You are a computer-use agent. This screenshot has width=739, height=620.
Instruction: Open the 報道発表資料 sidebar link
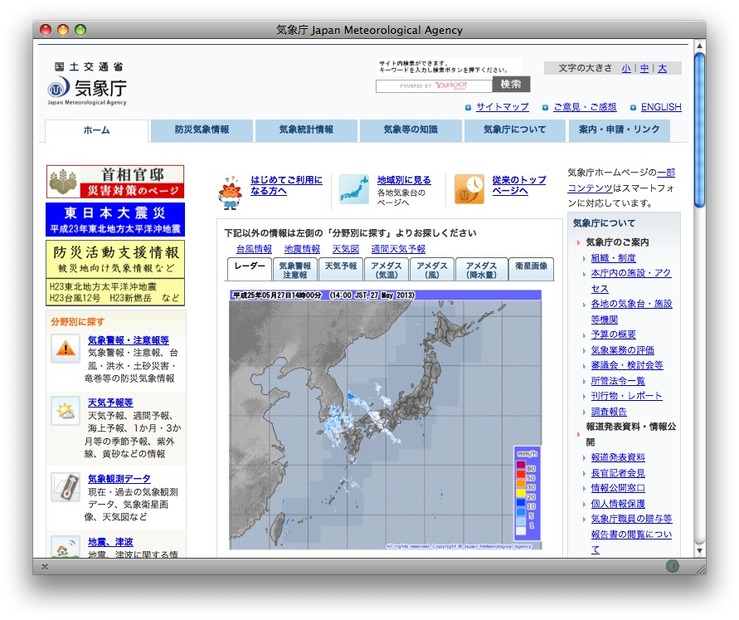[618, 457]
